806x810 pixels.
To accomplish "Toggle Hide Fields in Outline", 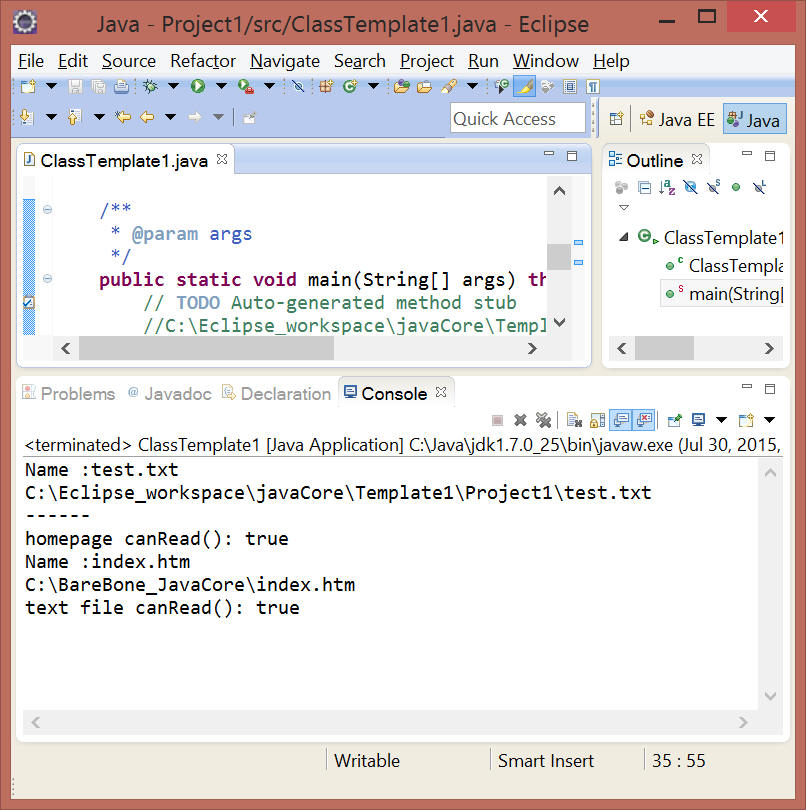I will pos(690,187).
